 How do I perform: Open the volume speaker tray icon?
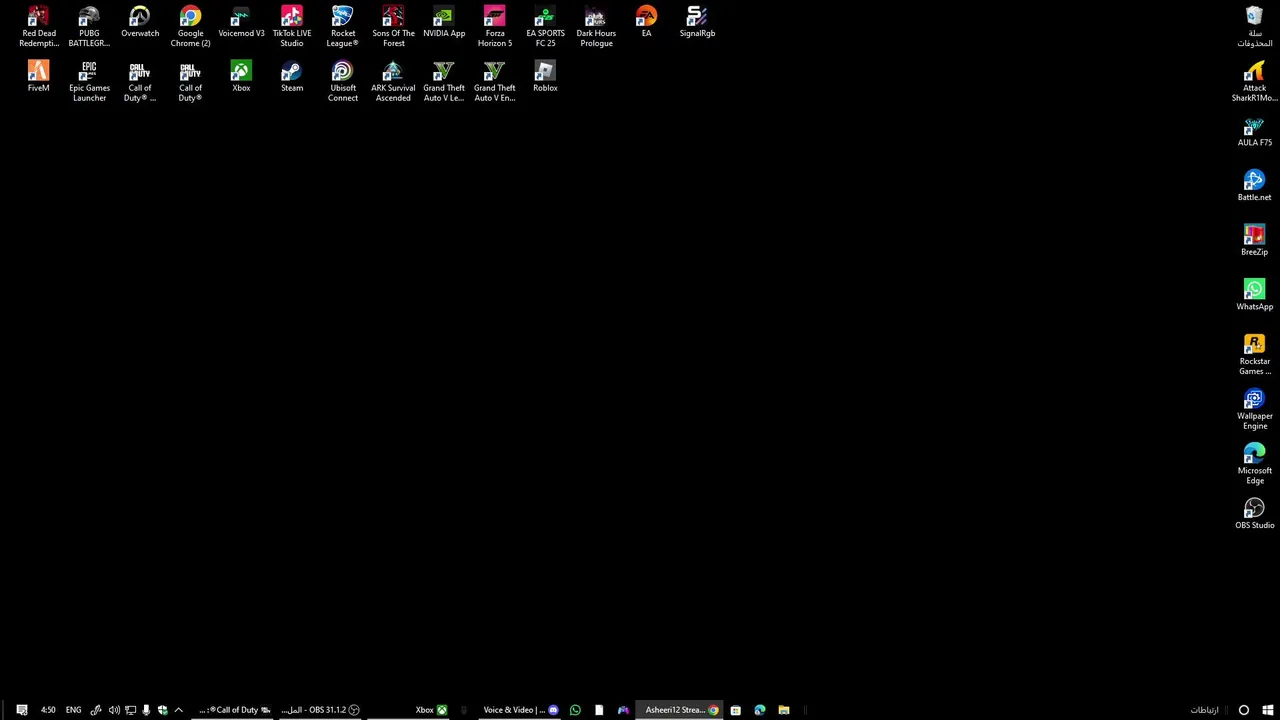[x=113, y=710]
